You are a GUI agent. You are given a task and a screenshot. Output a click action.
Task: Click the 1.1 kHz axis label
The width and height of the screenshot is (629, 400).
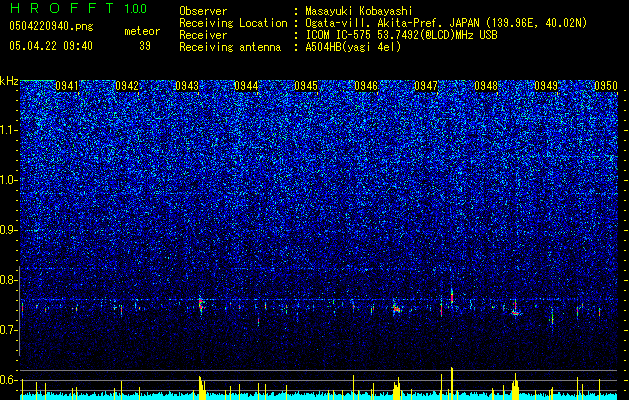click(x=8, y=130)
